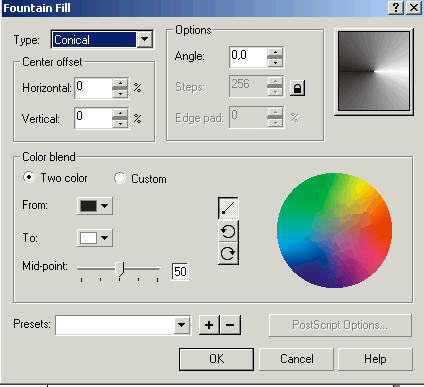
Task: Remove preset with the minus button
Action: click(x=230, y=325)
